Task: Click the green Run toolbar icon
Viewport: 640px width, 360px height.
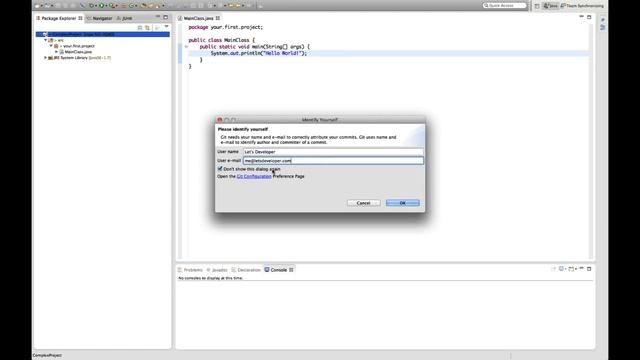Action: coord(101,6)
